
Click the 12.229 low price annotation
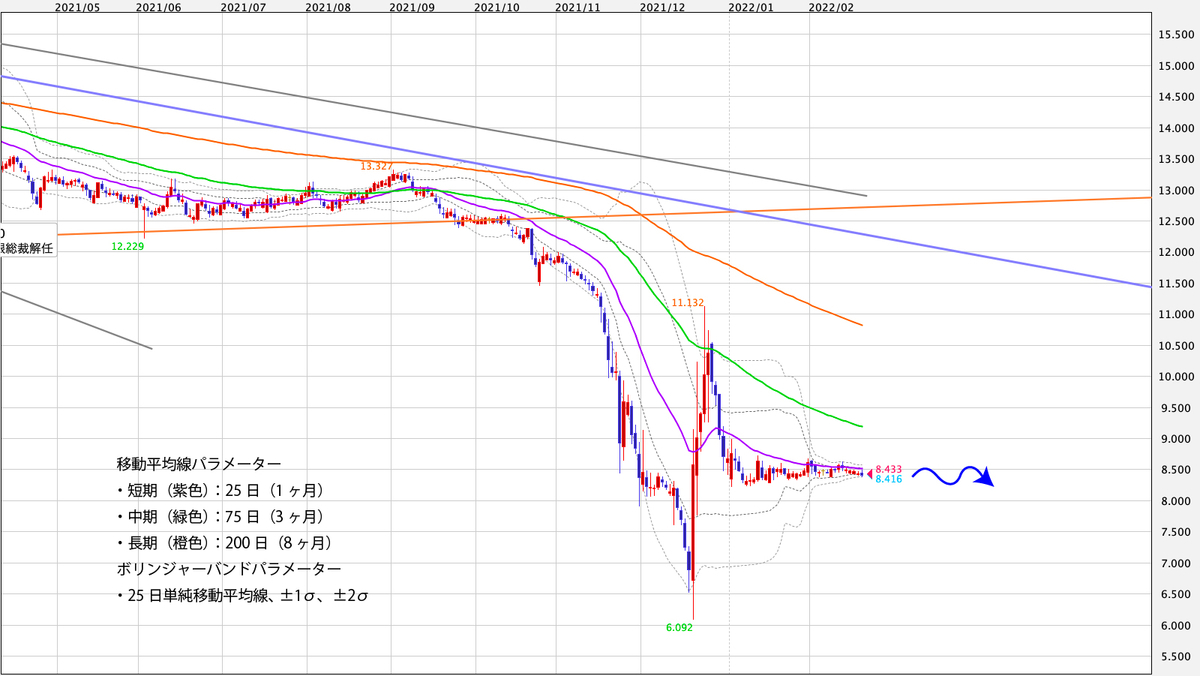pyautogui.click(x=127, y=245)
